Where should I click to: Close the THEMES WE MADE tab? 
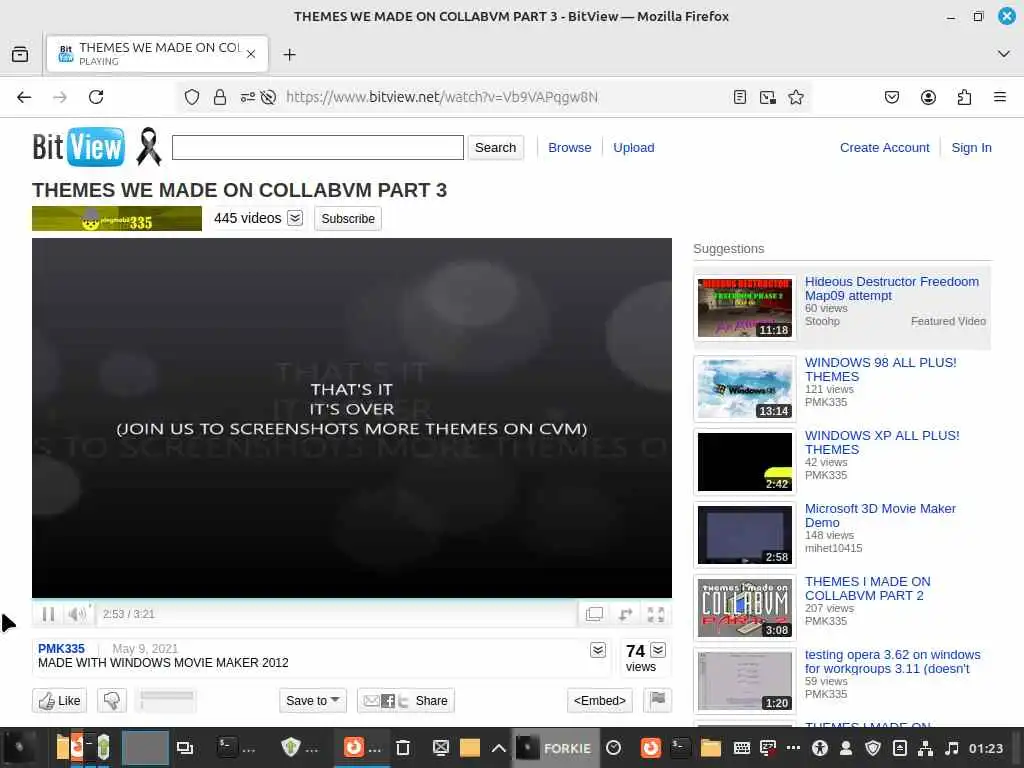click(251, 54)
